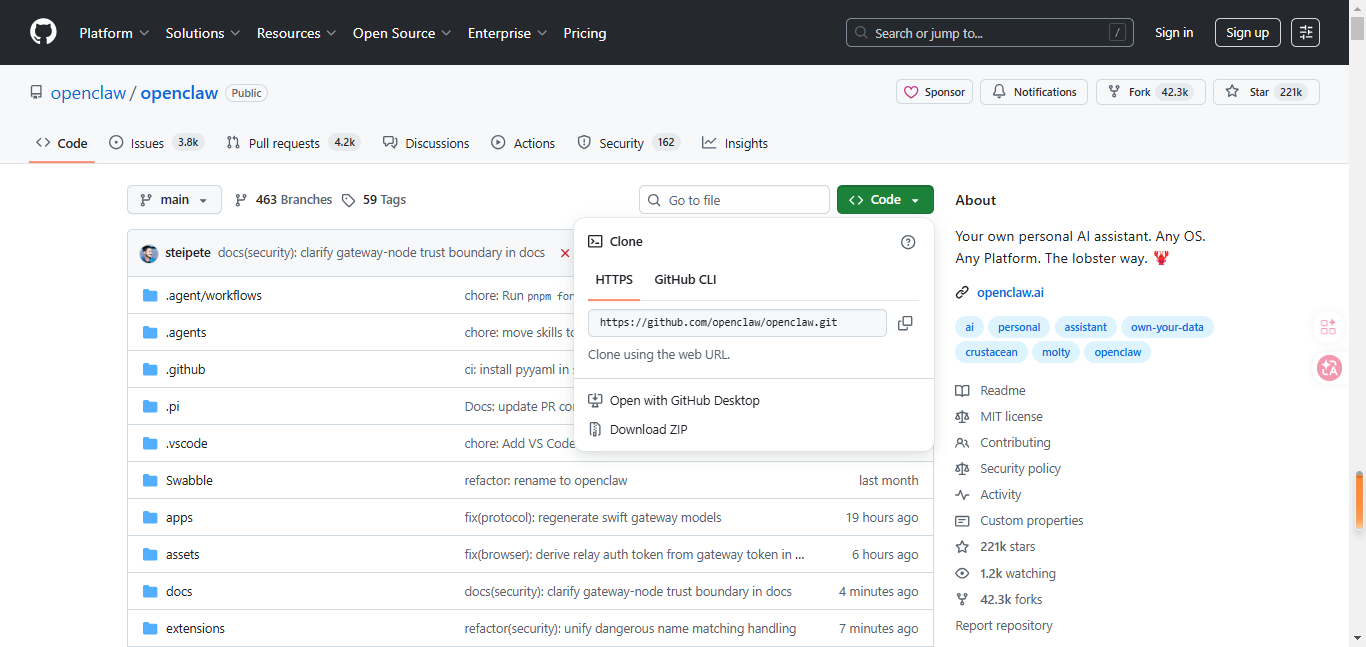View the 42.3k forks link
1366x647 pixels.
pyautogui.click(x=999, y=599)
